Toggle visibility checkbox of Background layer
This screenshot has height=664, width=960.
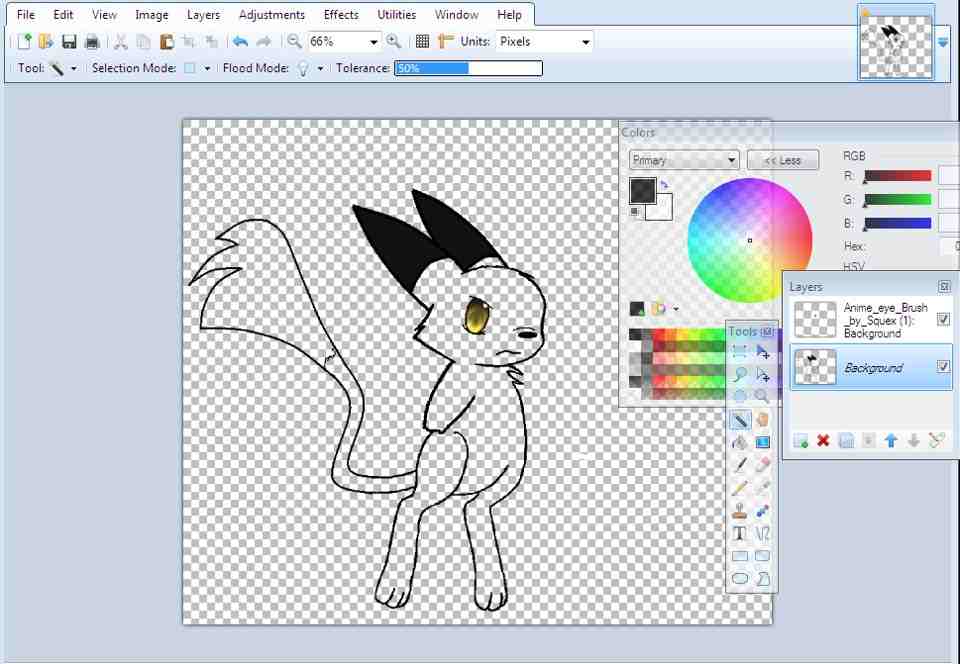tap(943, 367)
